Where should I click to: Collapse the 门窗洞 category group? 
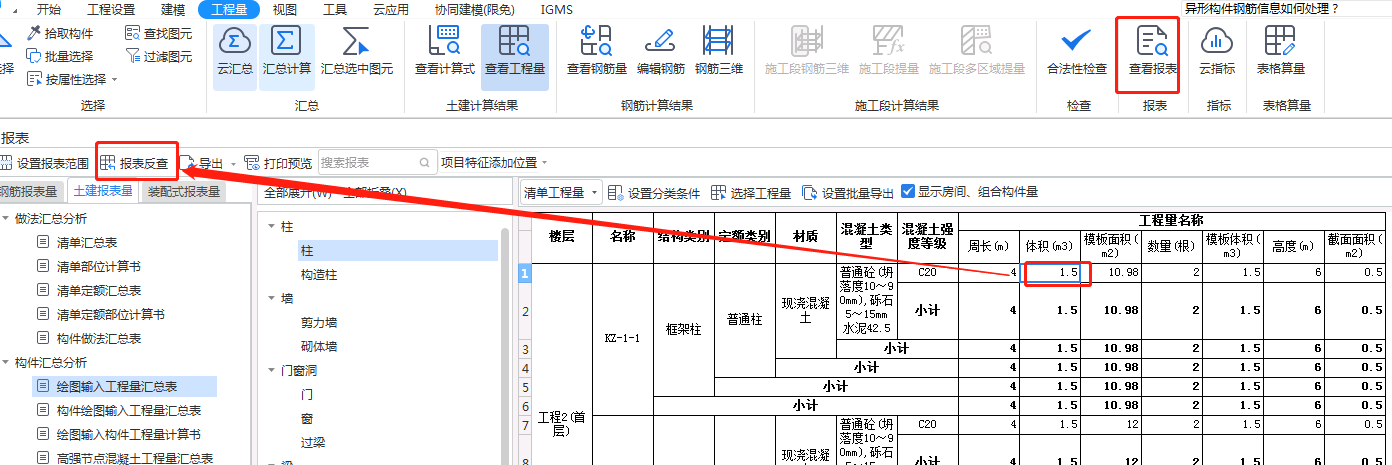point(271,370)
